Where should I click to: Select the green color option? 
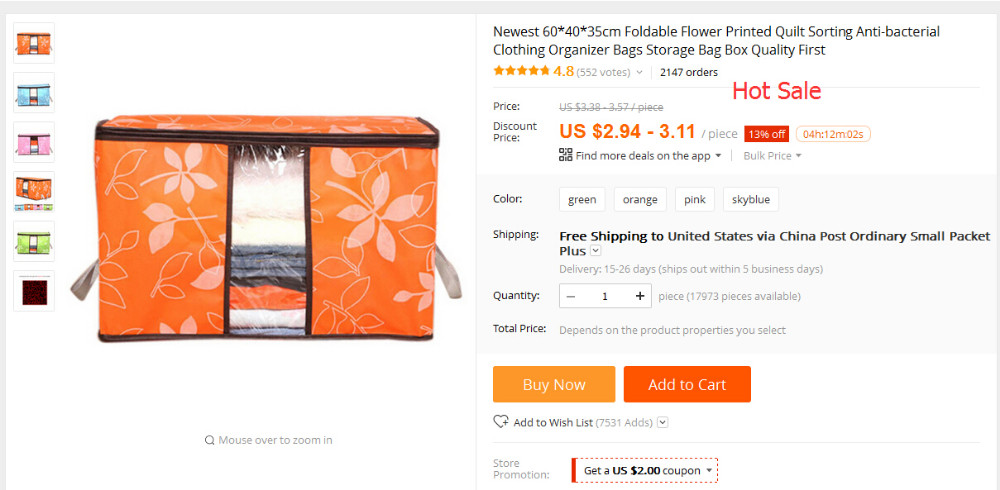pos(582,199)
